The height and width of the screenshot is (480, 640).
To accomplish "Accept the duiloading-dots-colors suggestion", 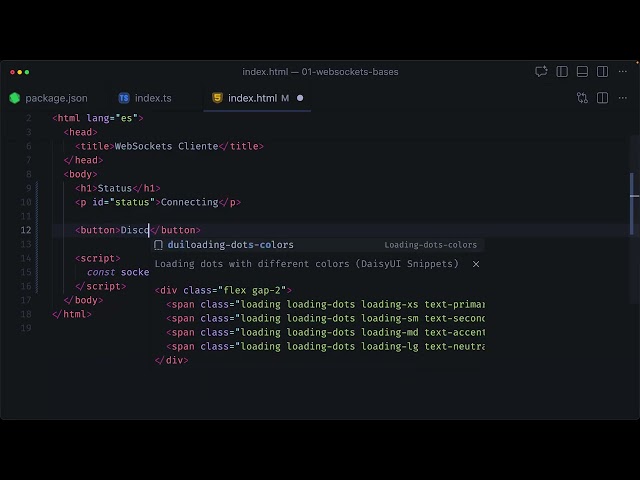I will click(x=317, y=245).
